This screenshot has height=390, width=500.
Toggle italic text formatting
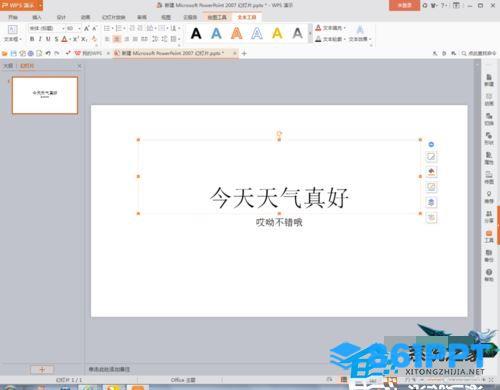tap(40, 39)
